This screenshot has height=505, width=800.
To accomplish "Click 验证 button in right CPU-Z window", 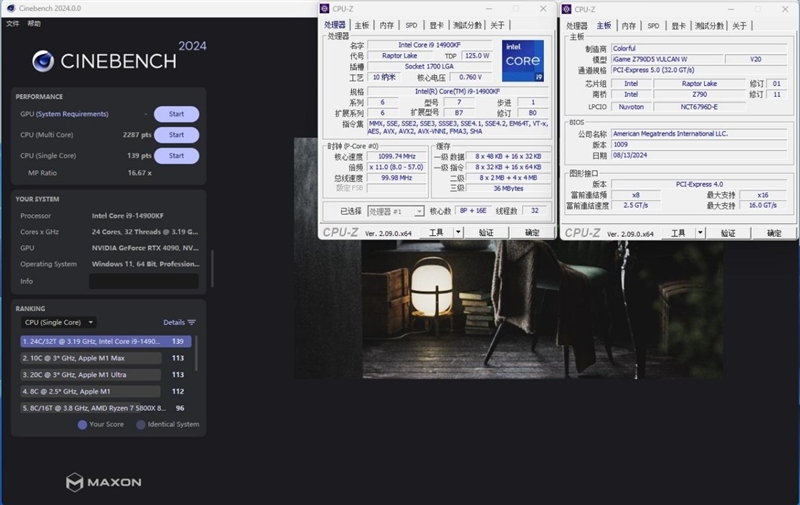I will pos(728,233).
